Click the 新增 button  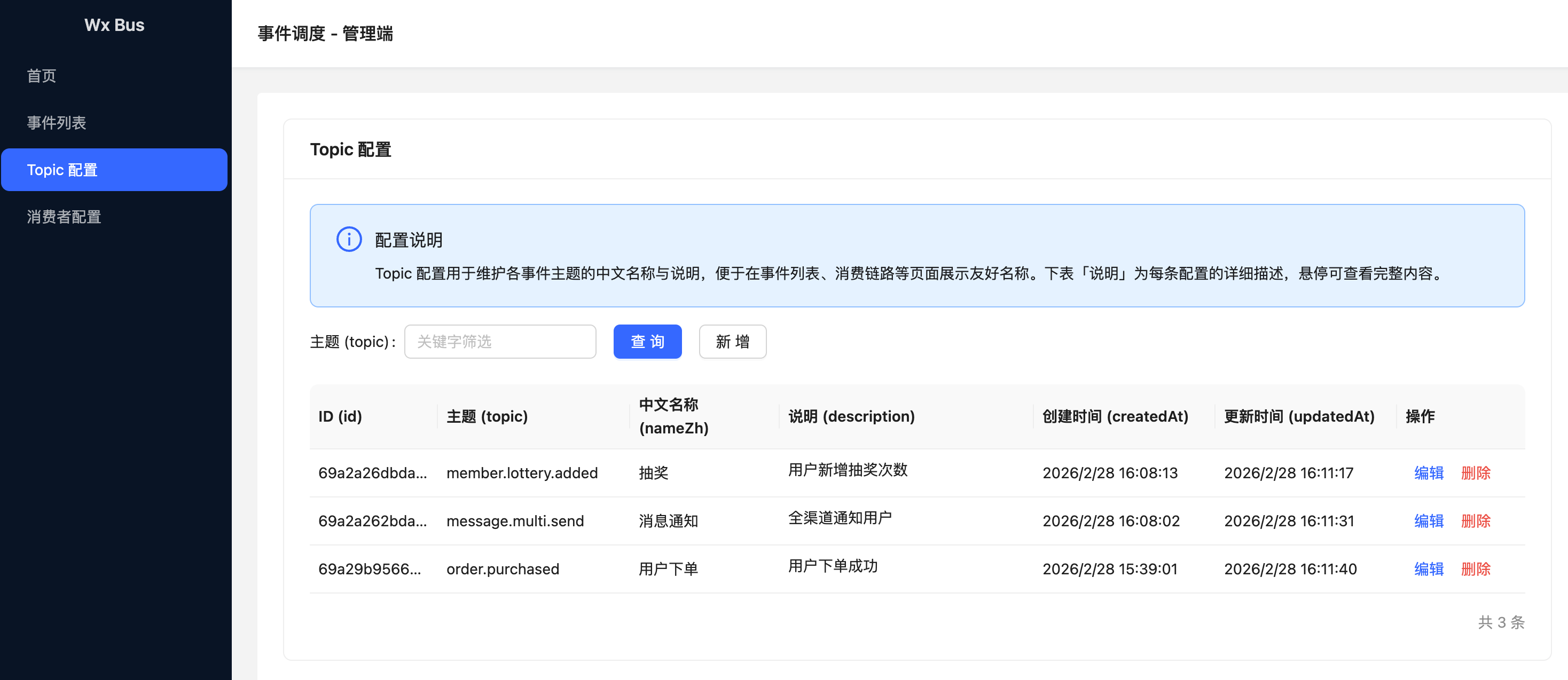(x=732, y=341)
